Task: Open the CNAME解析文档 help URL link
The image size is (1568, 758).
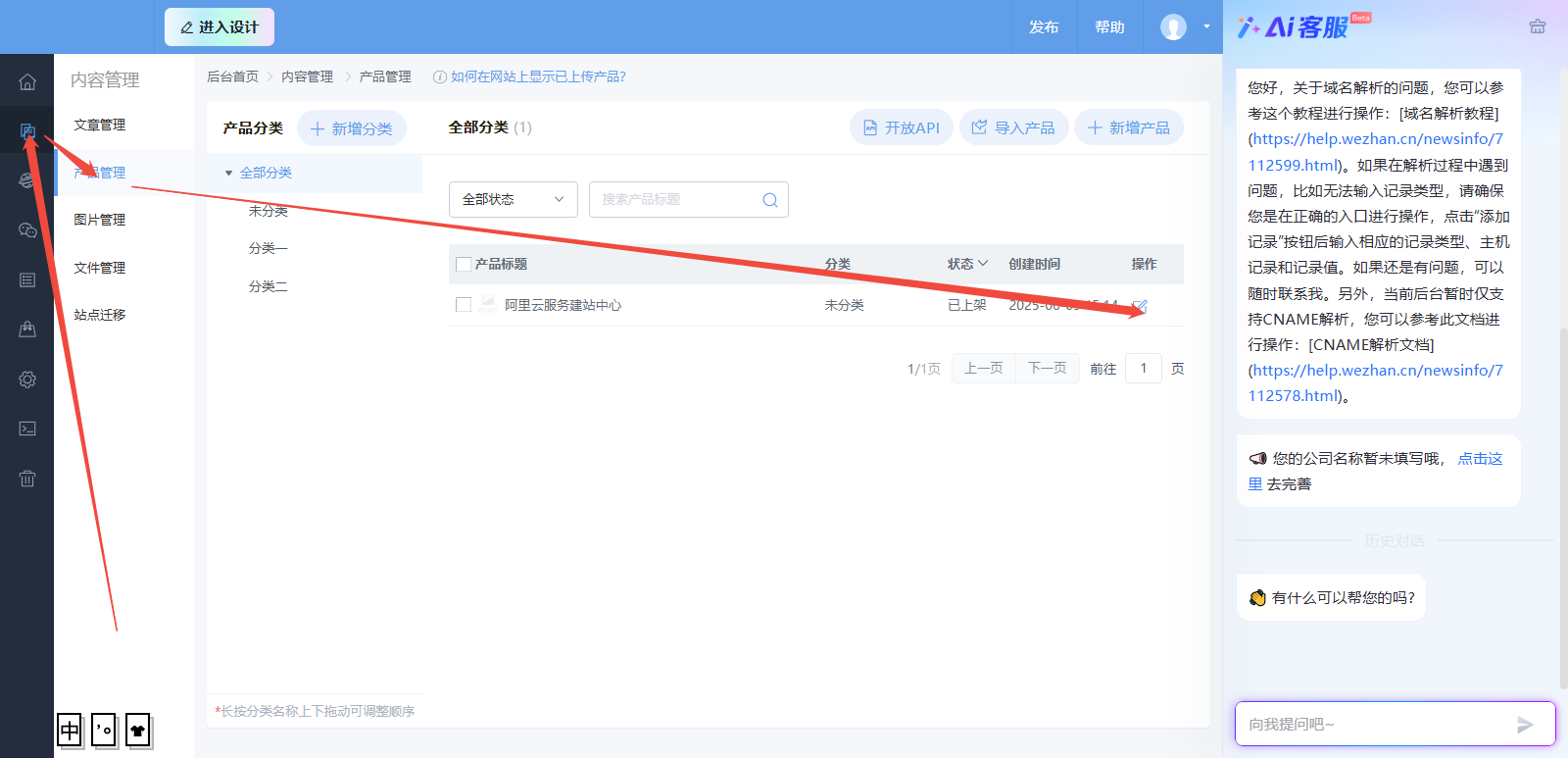Action: (x=1375, y=383)
